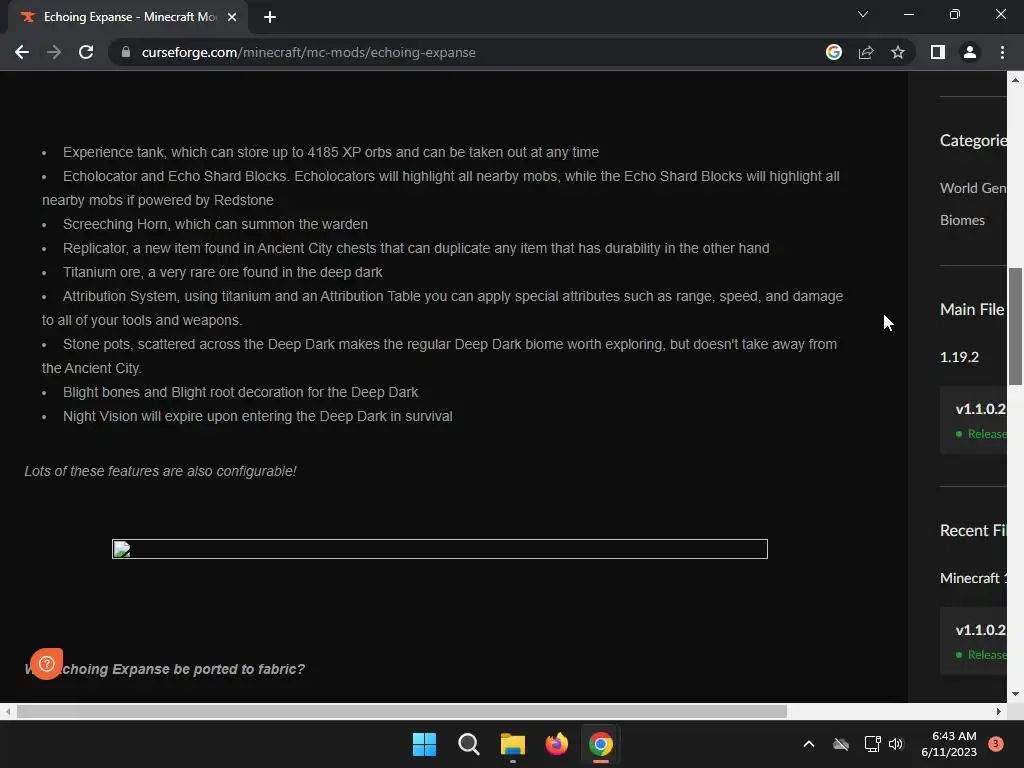Click the scroll down arrow
Image resolution: width=1024 pixels, height=768 pixels.
click(1015, 694)
